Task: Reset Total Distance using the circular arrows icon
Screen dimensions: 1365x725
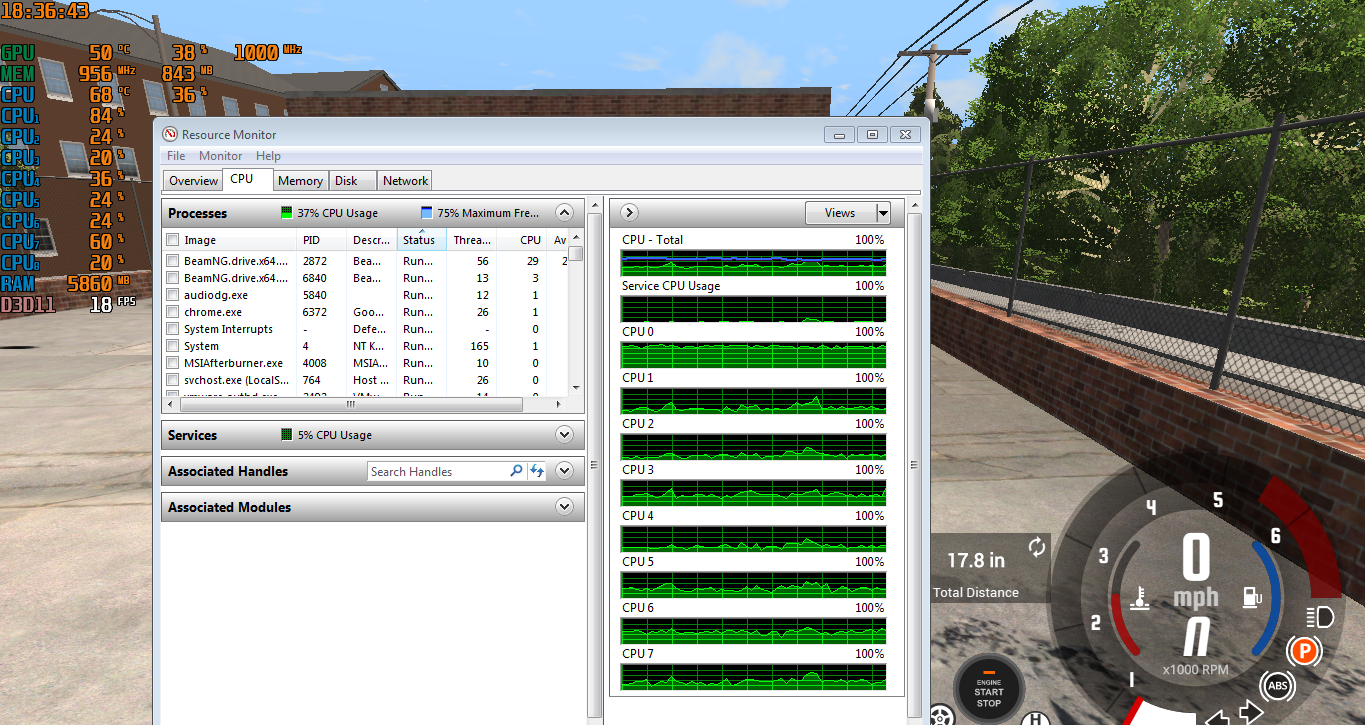Action: pyautogui.click(x=1036, y=547)
